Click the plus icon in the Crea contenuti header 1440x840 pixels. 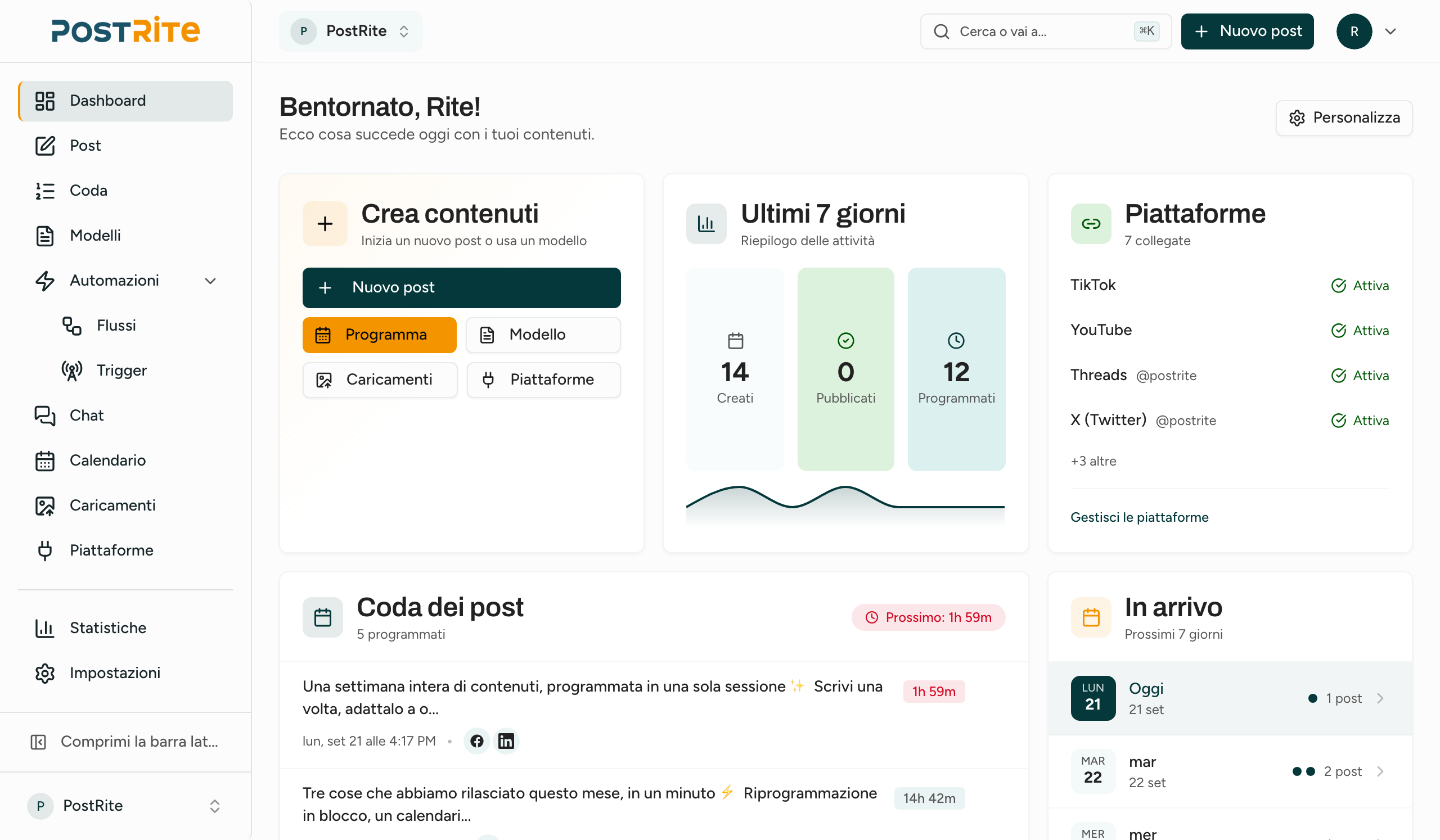pyautogui.click(x=325, y=224)
